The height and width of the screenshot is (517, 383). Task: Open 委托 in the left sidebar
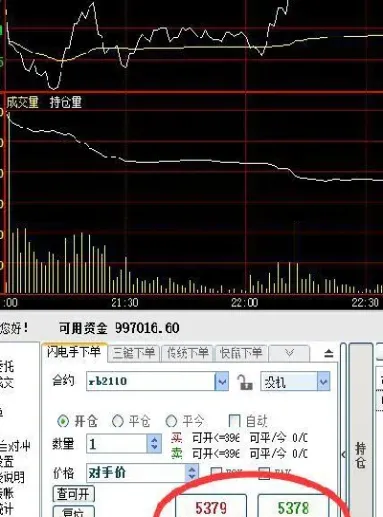point(7,367)
